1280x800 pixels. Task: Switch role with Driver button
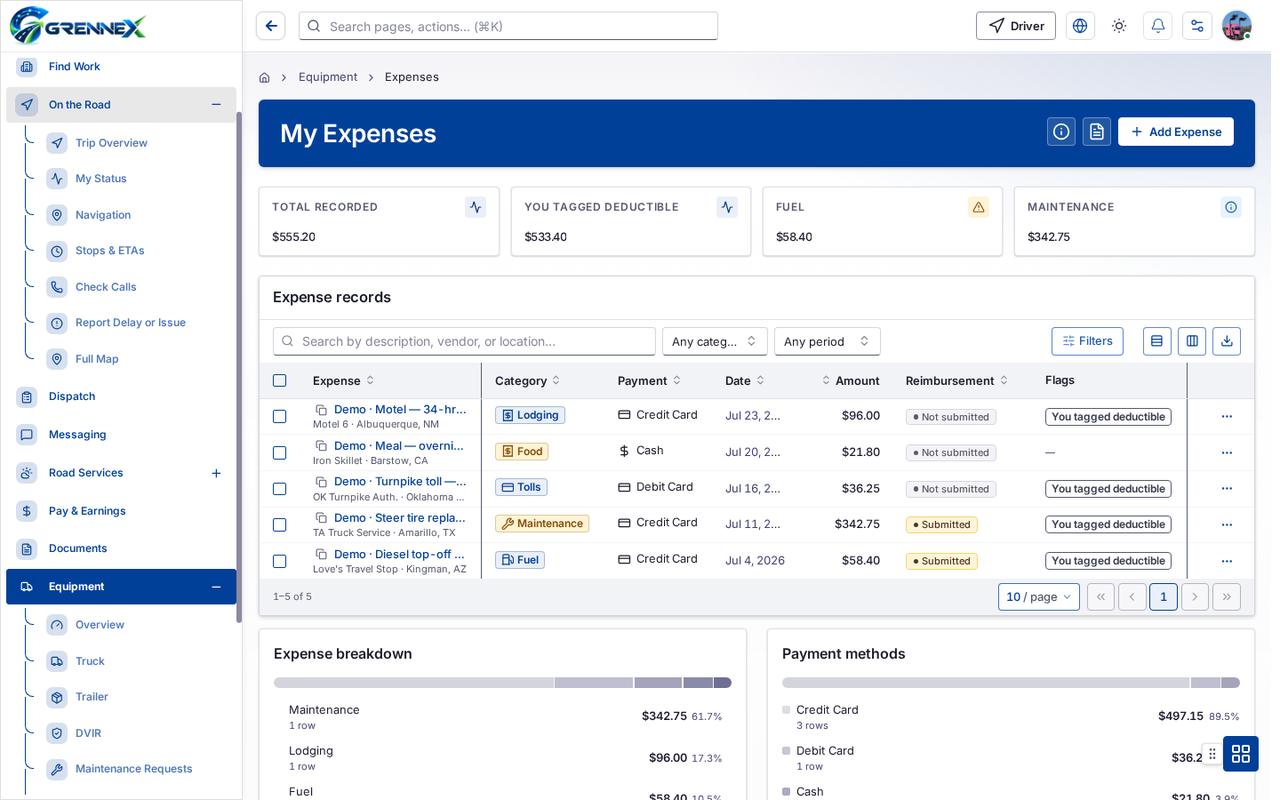pos(1016,26)
